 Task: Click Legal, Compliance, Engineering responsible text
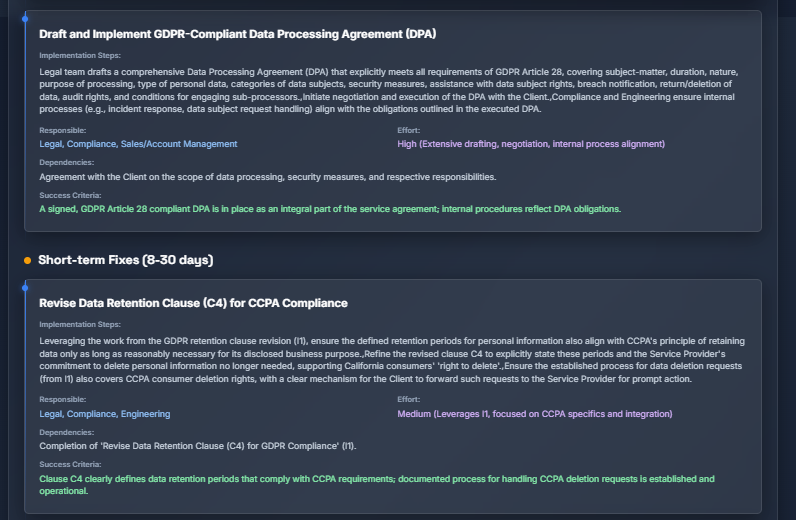105,414
